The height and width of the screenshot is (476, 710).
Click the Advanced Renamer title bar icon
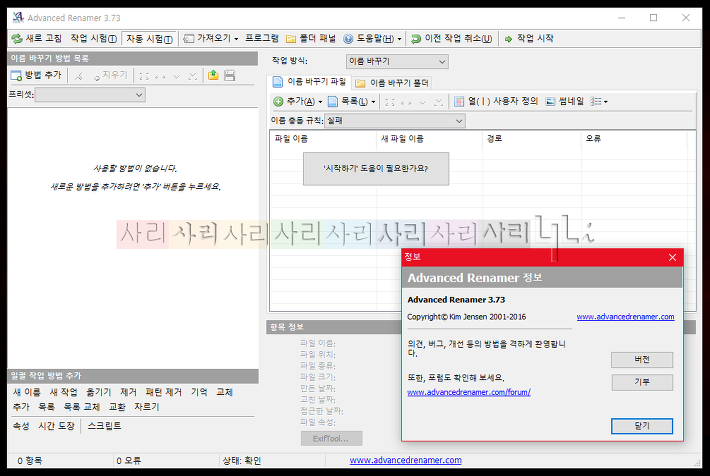pyautogui.click(x=18, y=18)
